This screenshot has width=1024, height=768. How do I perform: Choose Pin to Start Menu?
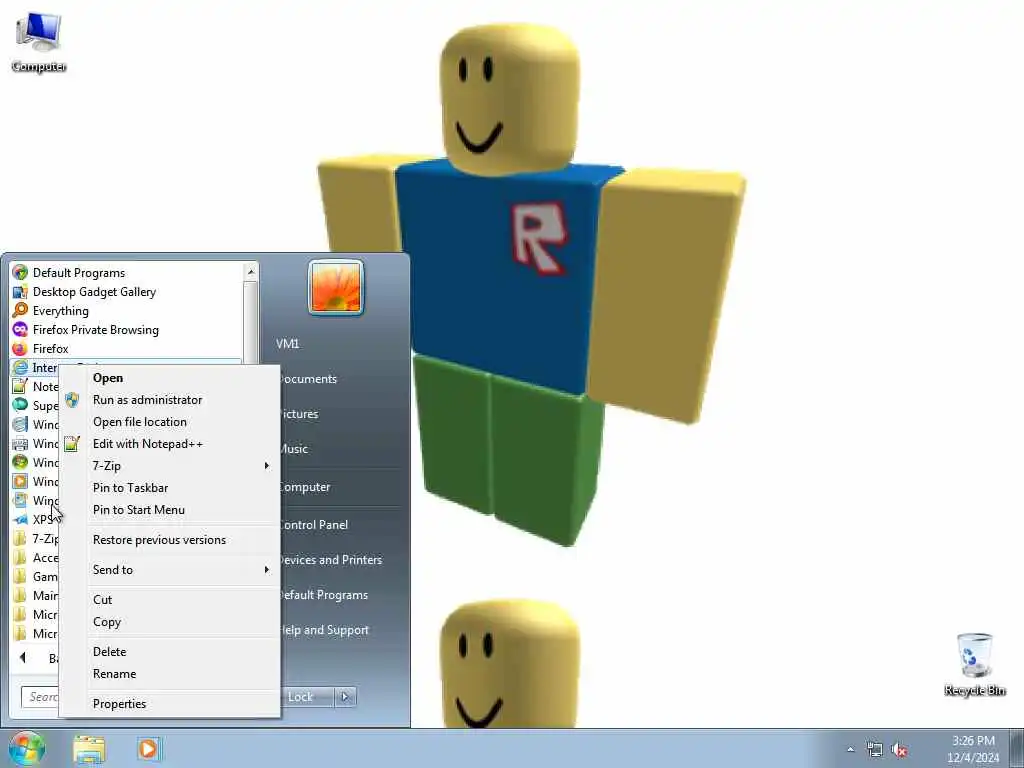click(x=169, y=509)
